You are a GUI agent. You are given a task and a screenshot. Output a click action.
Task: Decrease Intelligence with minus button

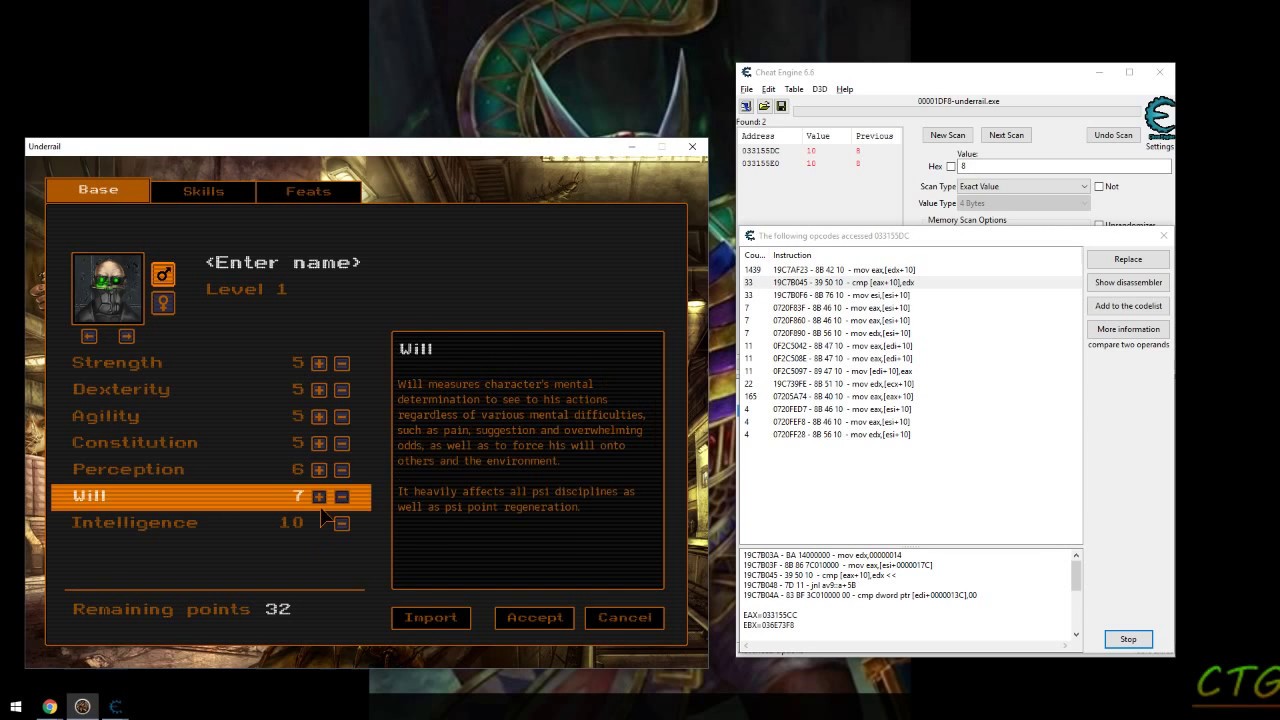click(x=342, y=523)
